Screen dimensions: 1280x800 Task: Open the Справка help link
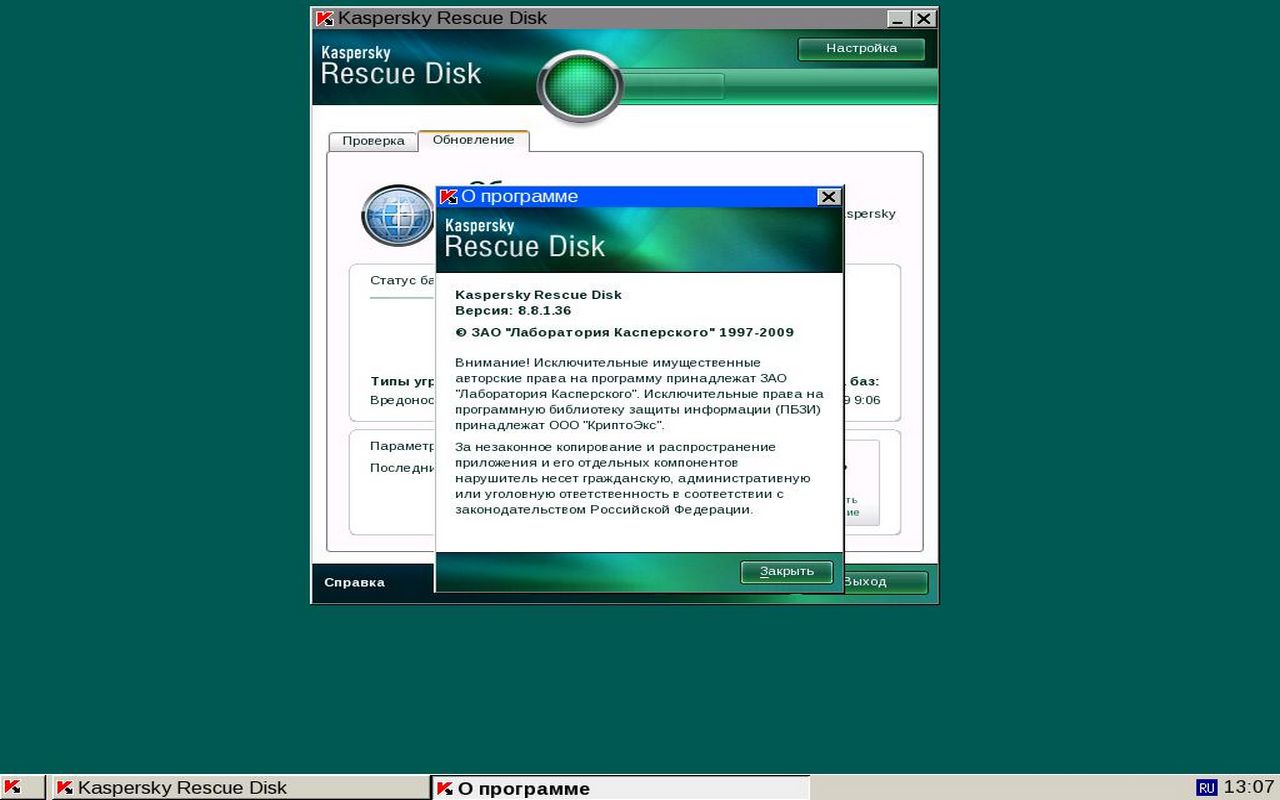354,582
